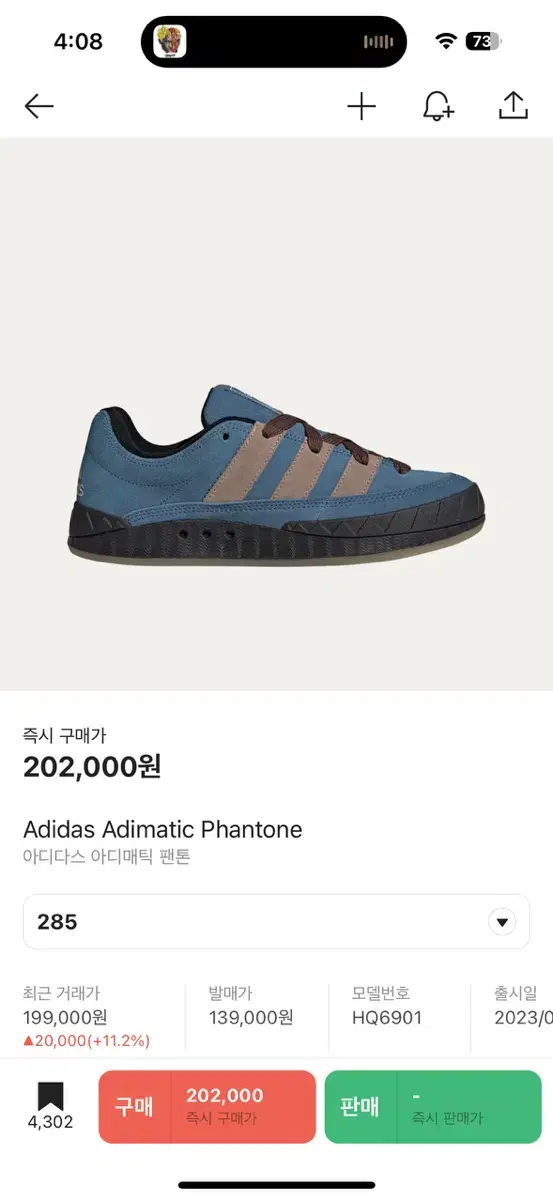Tap the 출시일 release date column
The height and width of the screenshot is (1200, 553).
(x=523, y=1006)
